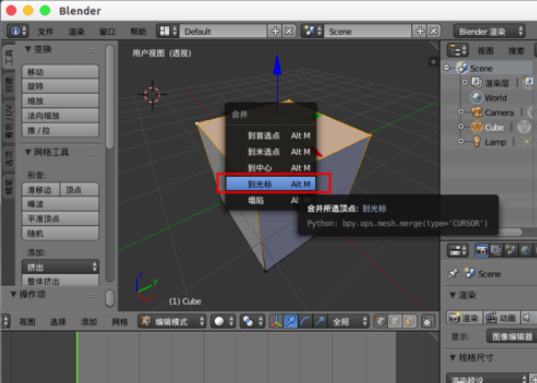Open viewport shading sphere dropdown

pos(223,321)
